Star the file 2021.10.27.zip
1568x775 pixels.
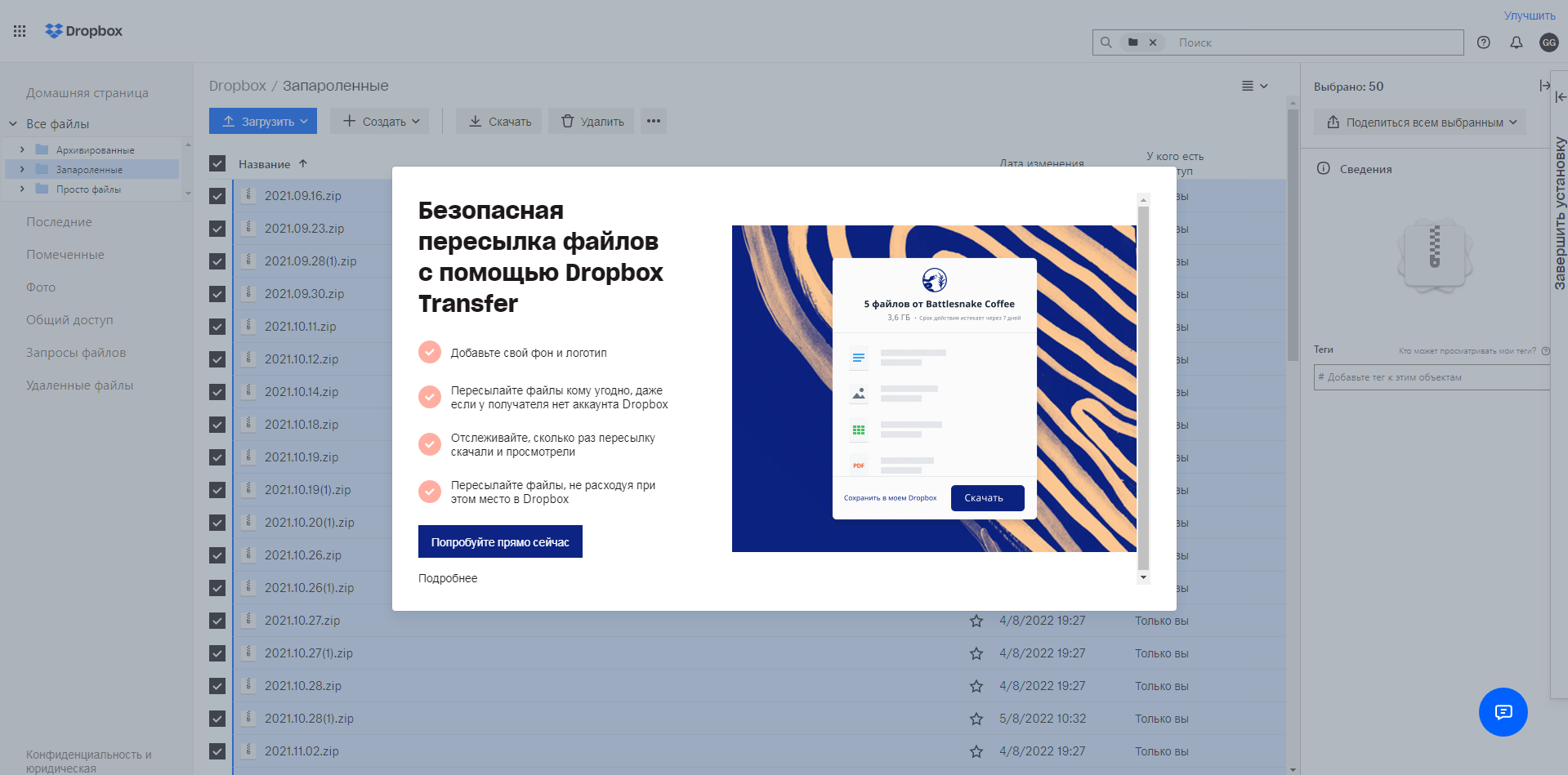976,621
